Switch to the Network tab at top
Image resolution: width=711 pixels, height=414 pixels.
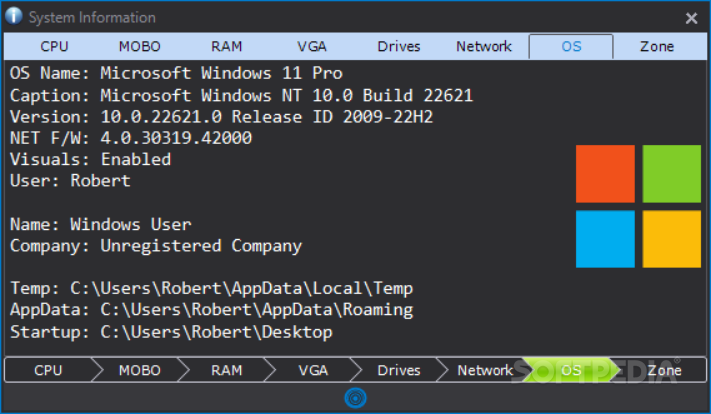point(484,46)
